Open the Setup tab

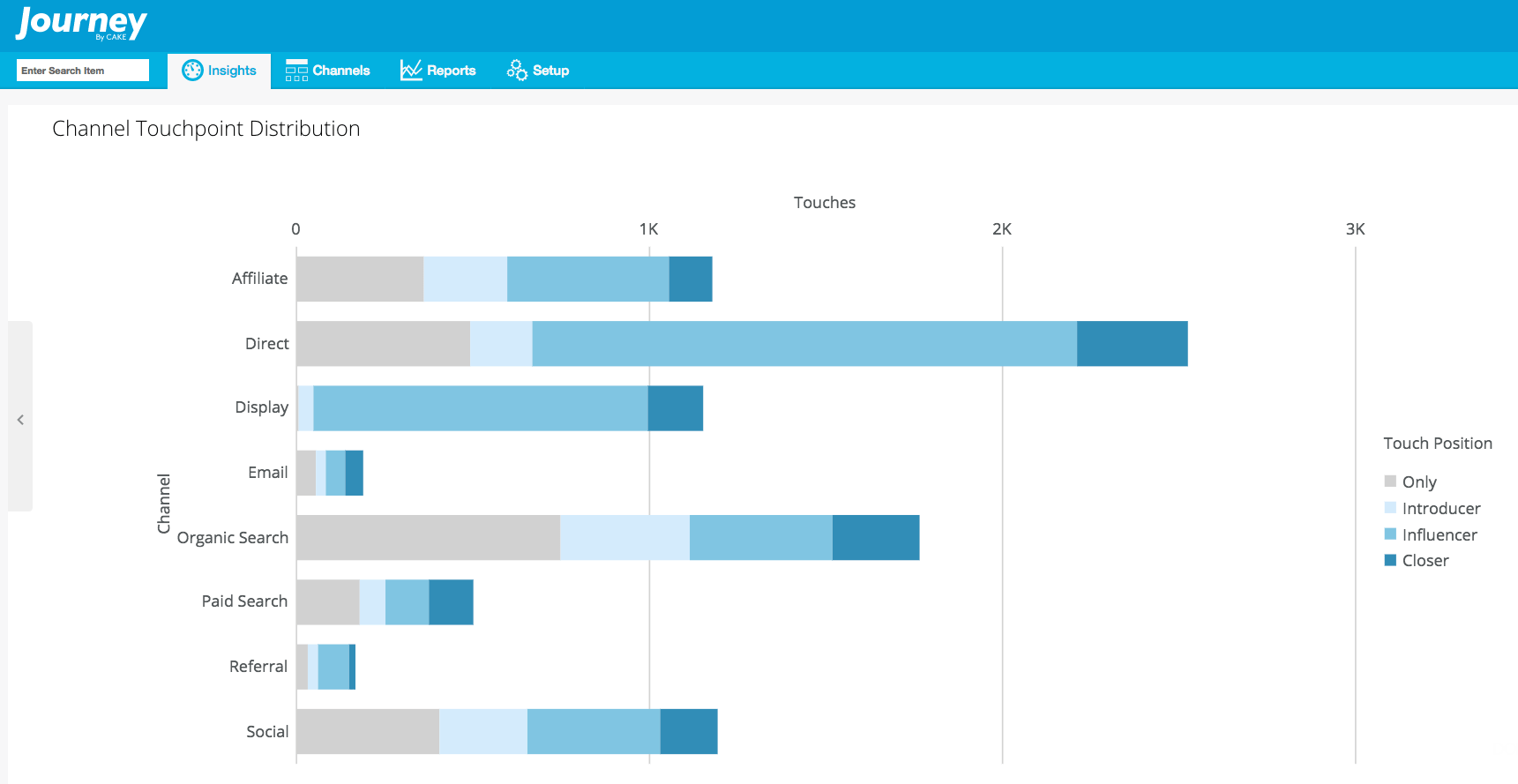tap(537, 71)
